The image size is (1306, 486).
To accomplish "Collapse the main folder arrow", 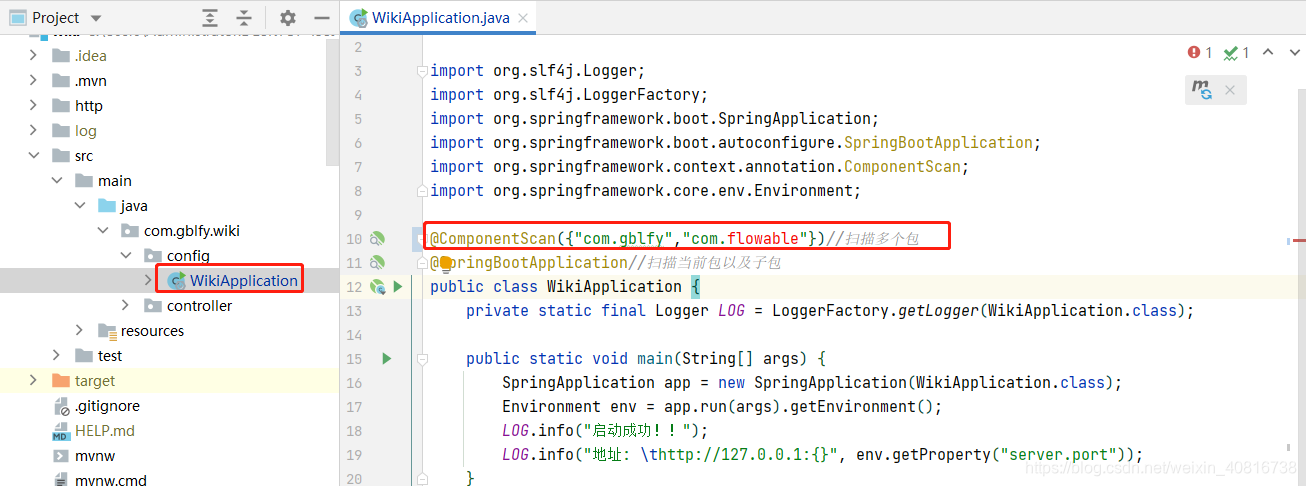I will pyautogui.click(x=57, y=181).
